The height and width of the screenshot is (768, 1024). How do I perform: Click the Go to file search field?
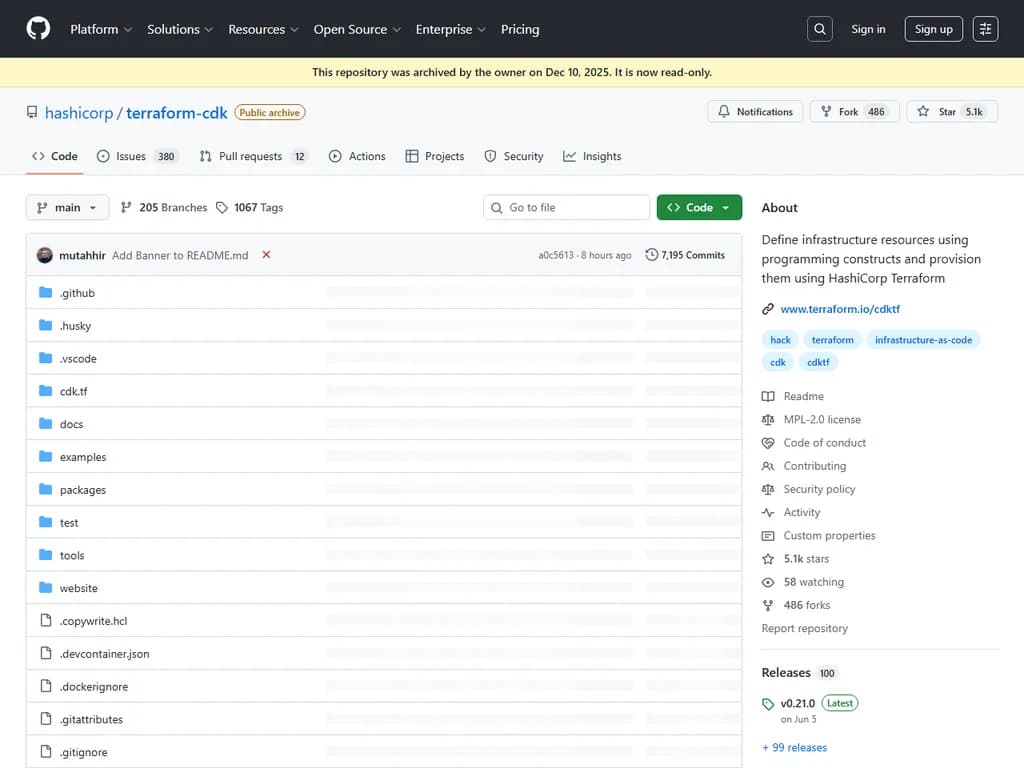click(566, 207)
